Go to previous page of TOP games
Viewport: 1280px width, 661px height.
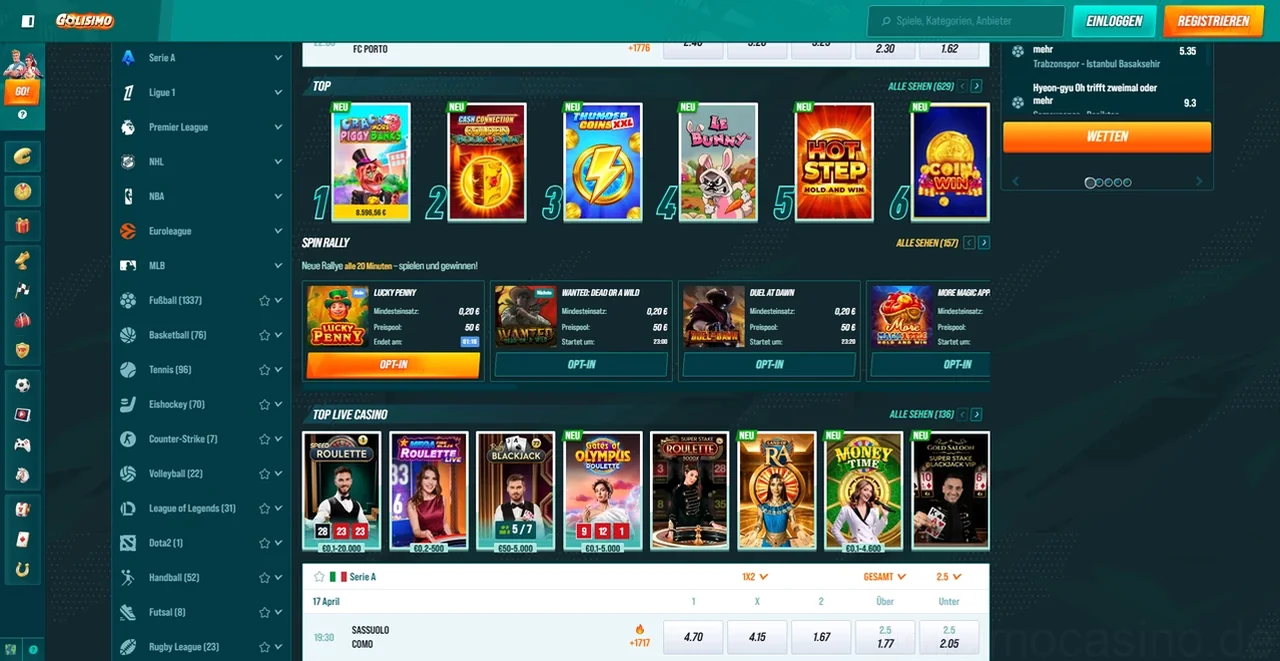click(x=963, y=87)
